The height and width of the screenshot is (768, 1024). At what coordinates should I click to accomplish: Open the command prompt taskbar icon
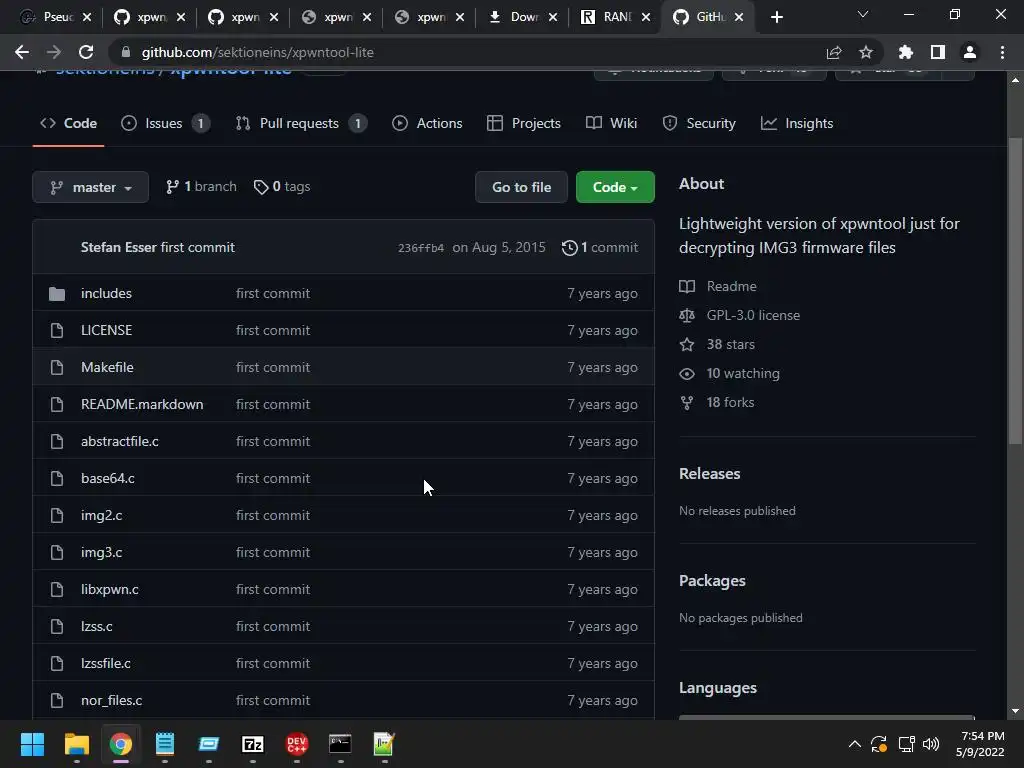tap(340, 744)
